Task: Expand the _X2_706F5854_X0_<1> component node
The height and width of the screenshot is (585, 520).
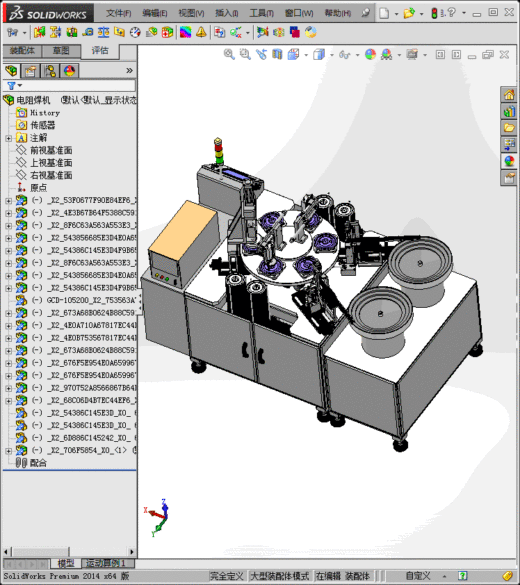Action: click(9, 451)
